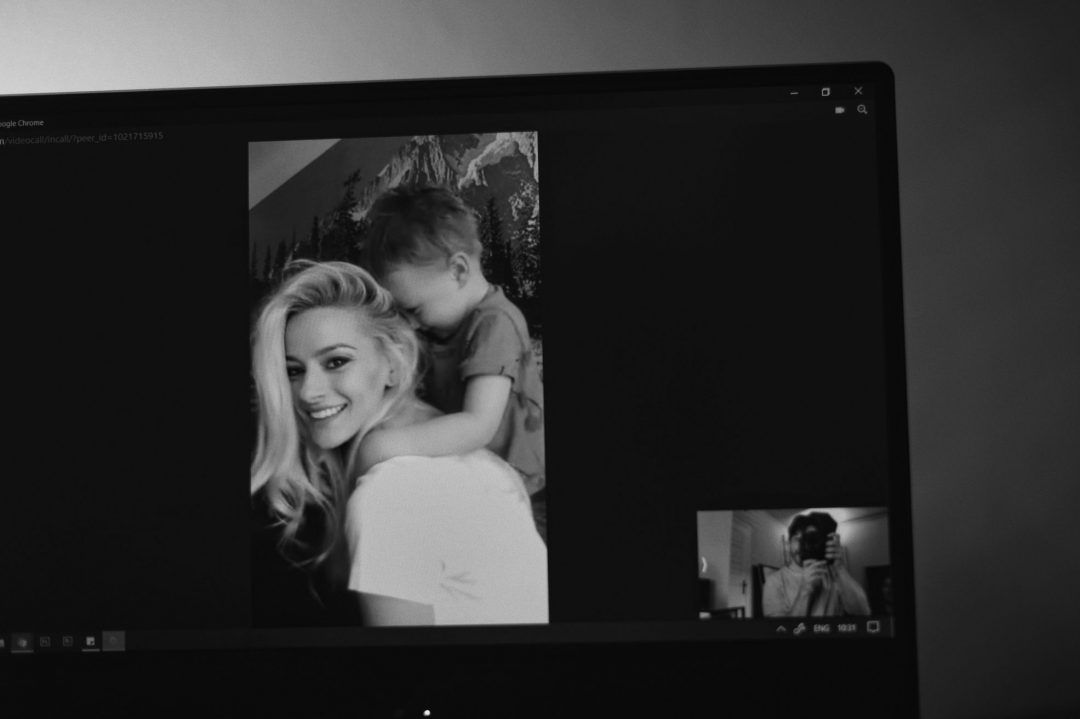1080x719 pixels.
Task: Click the zoom magnifier icon in toolbar
Action: (862, 110)
